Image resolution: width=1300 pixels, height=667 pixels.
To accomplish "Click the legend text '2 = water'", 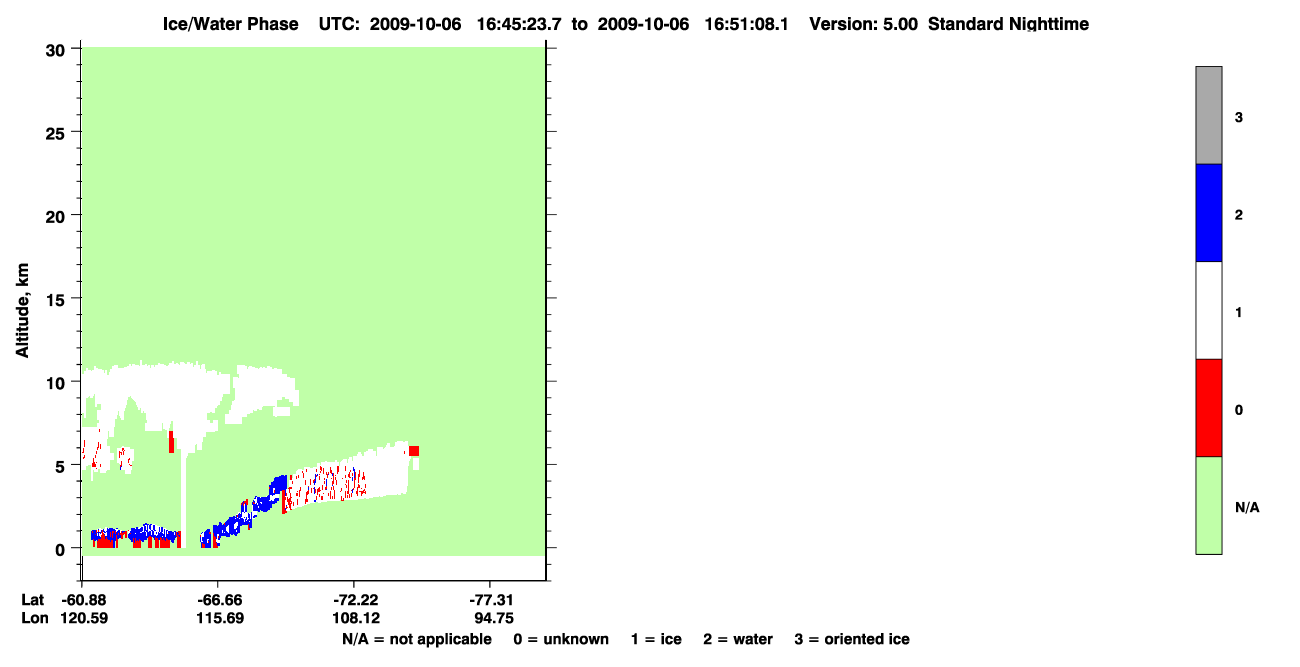I will pos(738,639).
